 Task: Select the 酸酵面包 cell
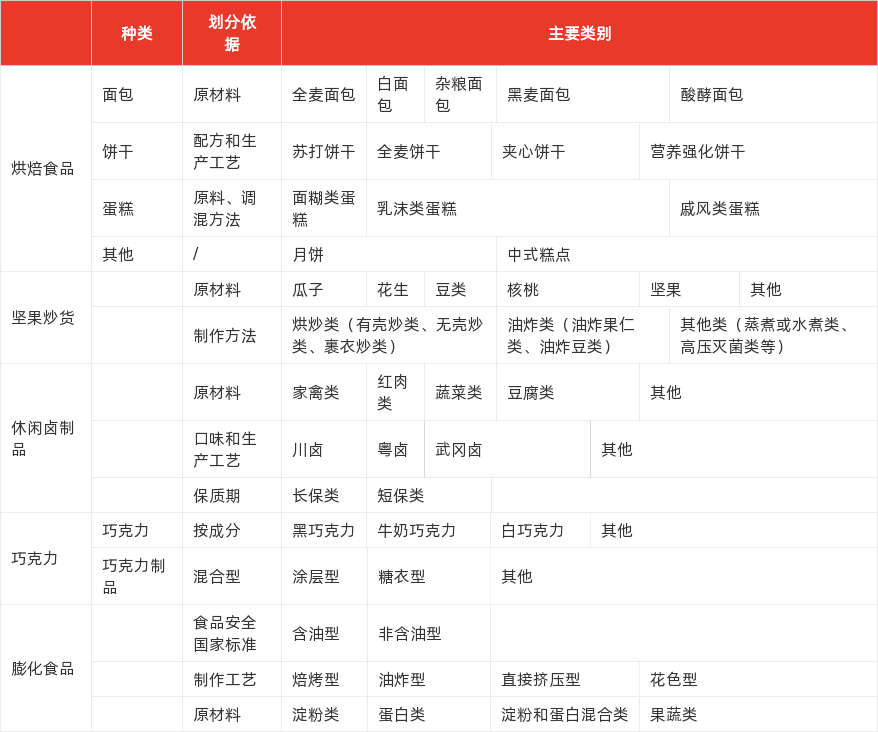tap(773, 94)
